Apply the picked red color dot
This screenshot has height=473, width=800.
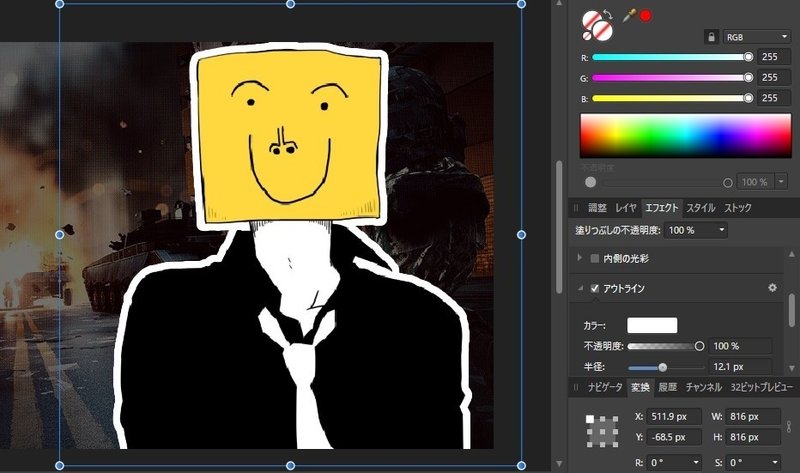(645, 16)
